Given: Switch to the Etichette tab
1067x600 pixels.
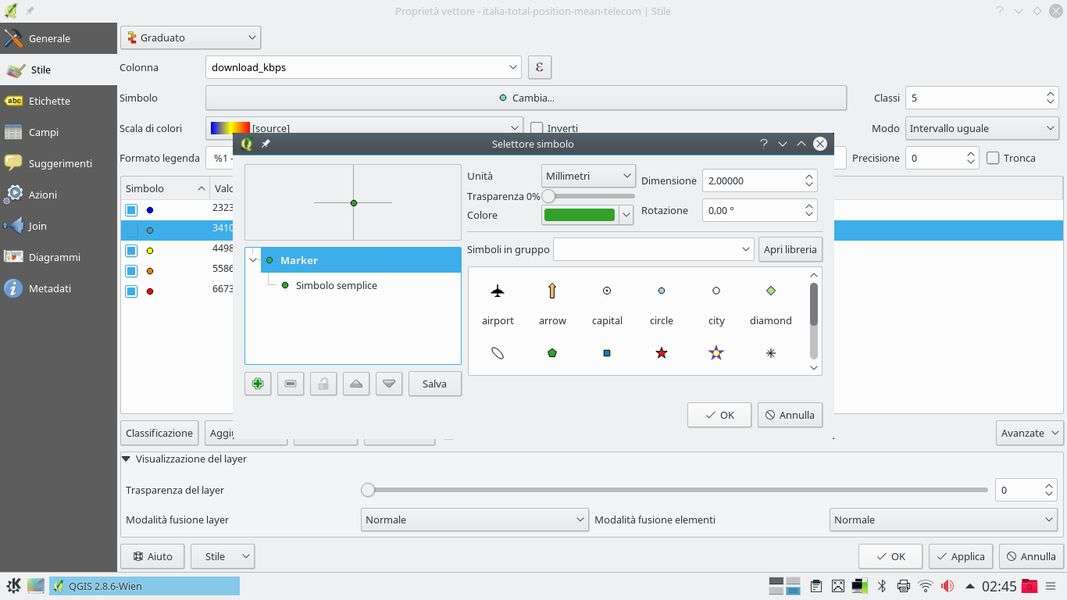Looking at the screenshot, I should pos(49,101).
